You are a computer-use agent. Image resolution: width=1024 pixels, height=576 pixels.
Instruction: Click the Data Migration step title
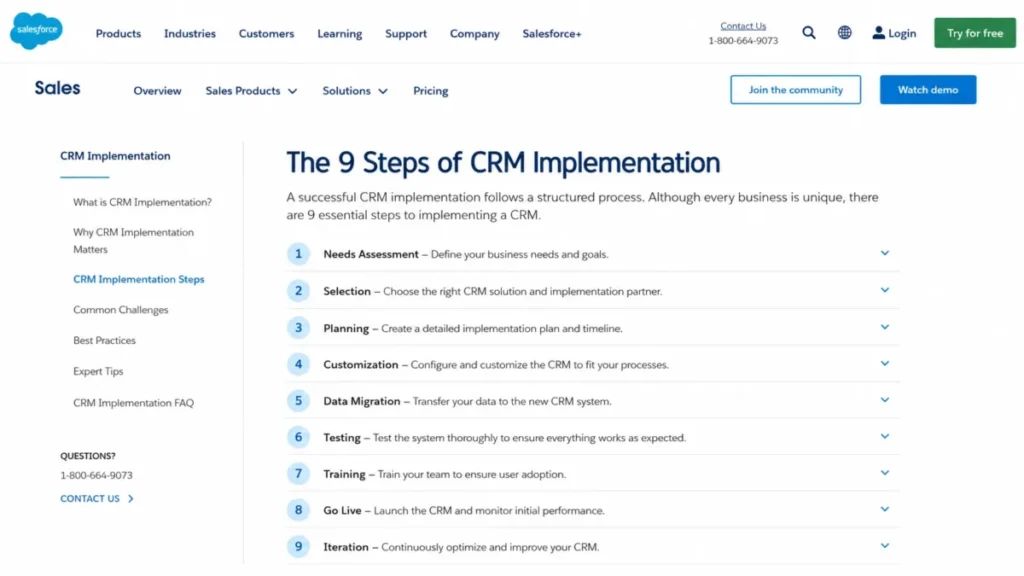(362, 401)
